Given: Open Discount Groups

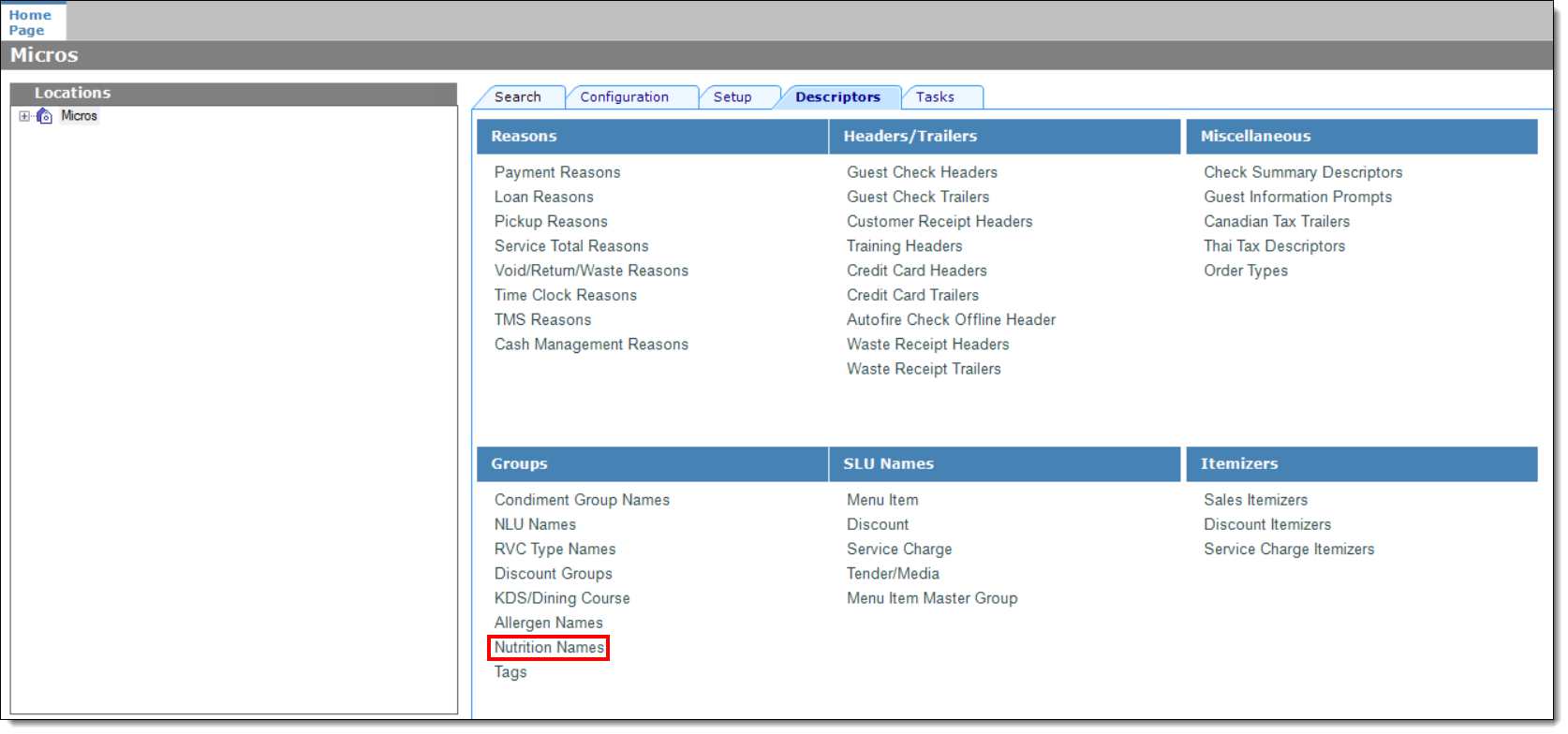Looking at the screenshot, I should pyautogui.click(x=554, y=573).
